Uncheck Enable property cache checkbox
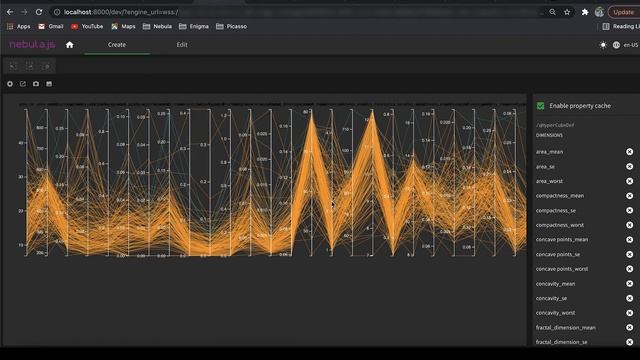This screenshot has width=640, height=360. (x=540, y=106)
